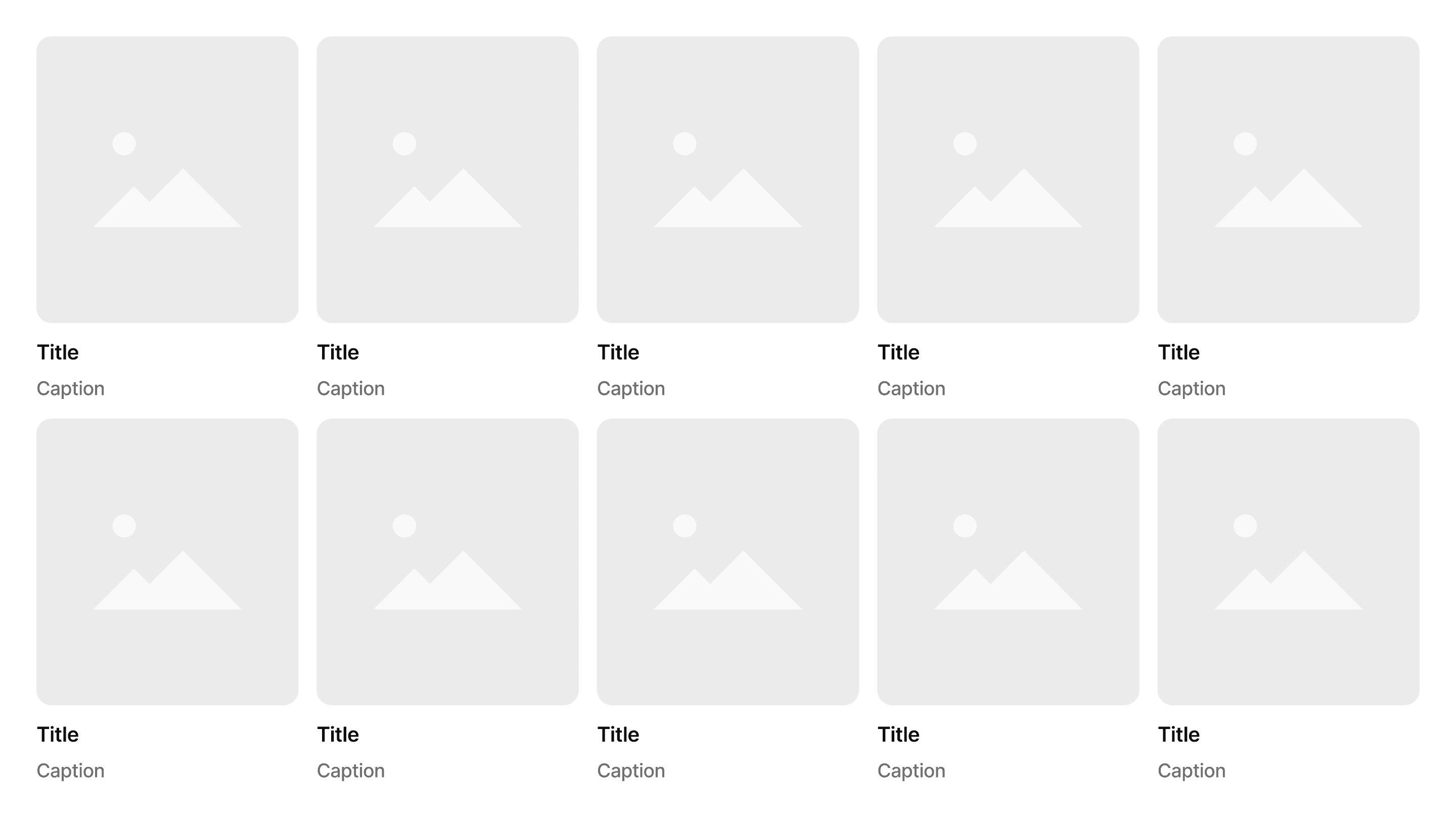The image size is (1456, 819).
Task: Select the Title of the last top-row card
Action: pos(1179,352)
